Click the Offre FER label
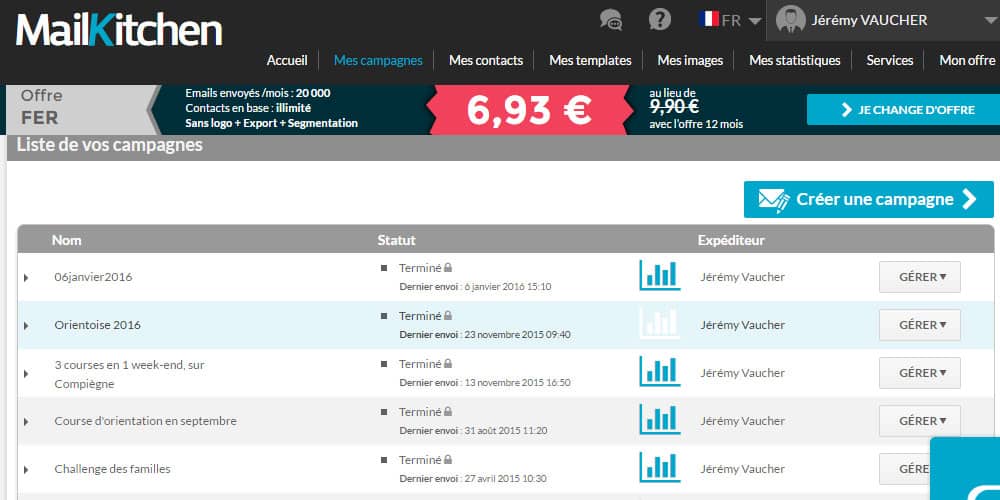1000x500 pixels. click(x=41, y=107)
